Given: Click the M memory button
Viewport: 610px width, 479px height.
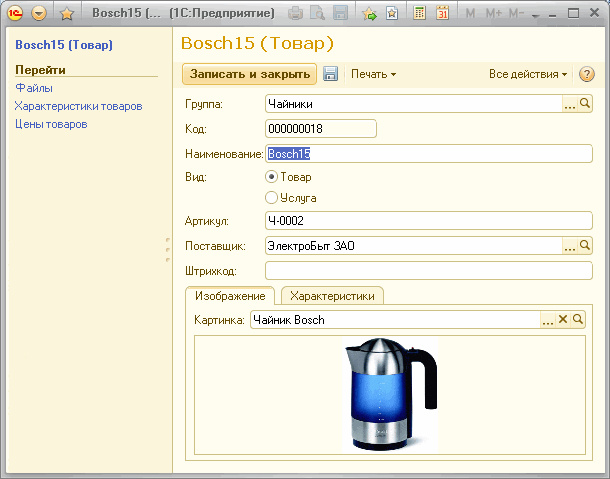Looking at the screenshot, I should tap(470, 14).
